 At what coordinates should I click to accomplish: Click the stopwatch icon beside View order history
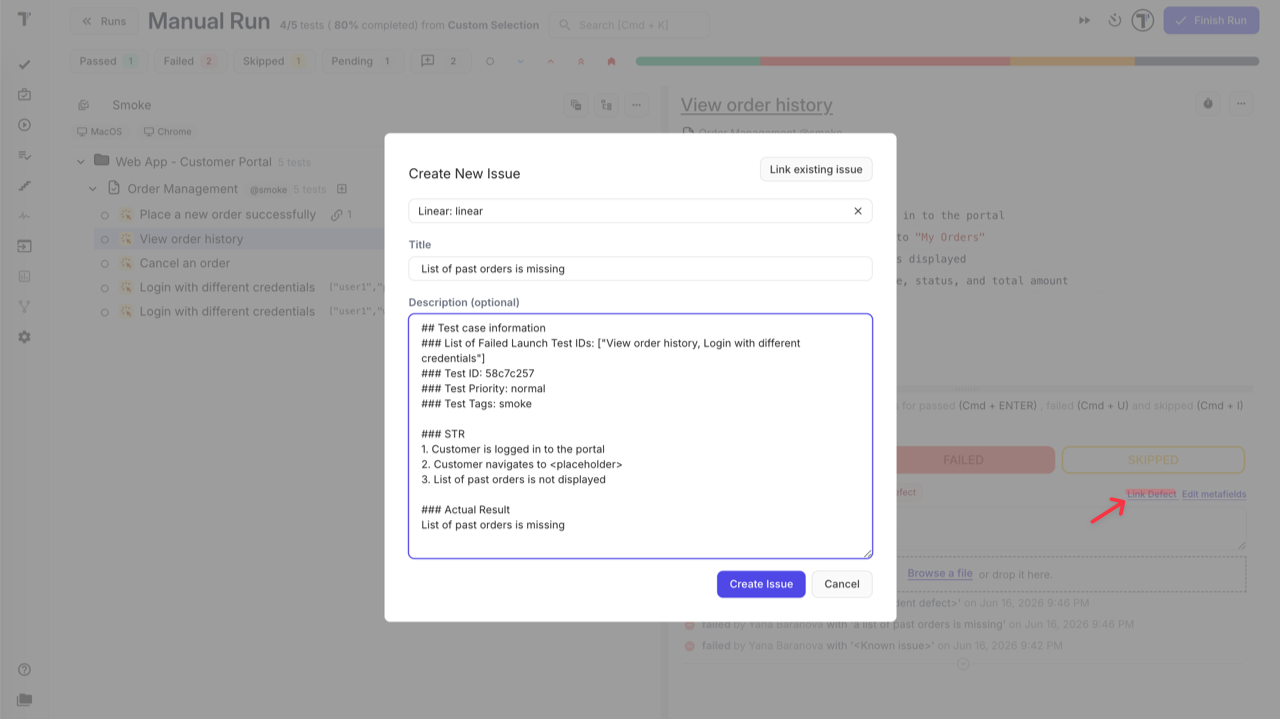1208,103
